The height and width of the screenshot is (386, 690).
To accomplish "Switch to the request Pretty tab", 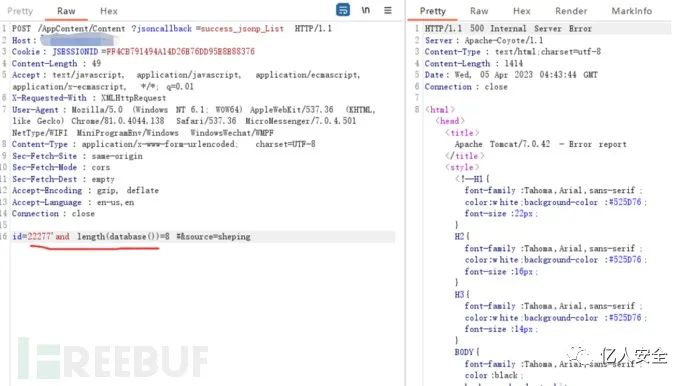I will pos(20,11).
